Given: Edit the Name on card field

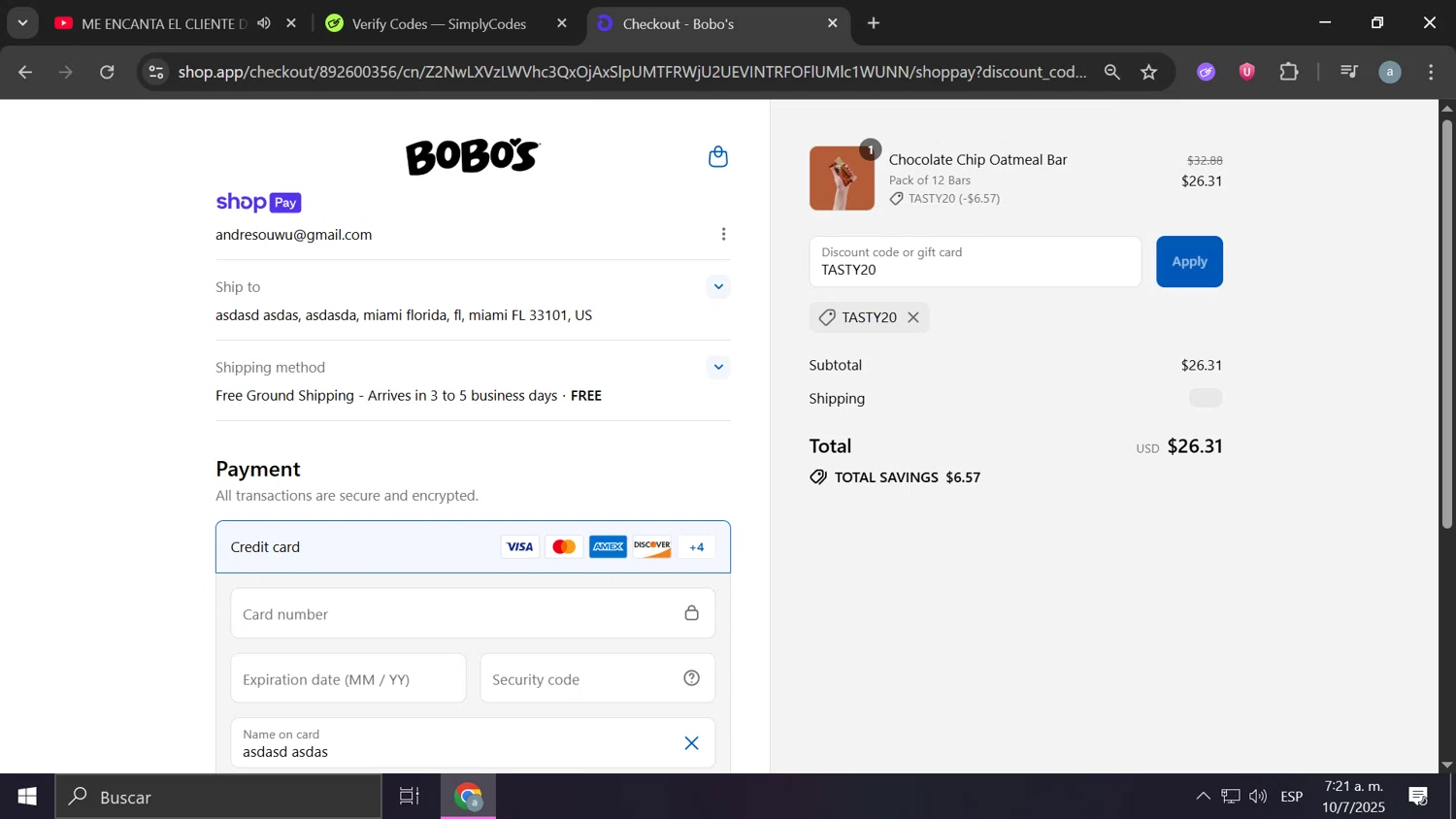Looking at the screenshot, I should tap(473, 743).
